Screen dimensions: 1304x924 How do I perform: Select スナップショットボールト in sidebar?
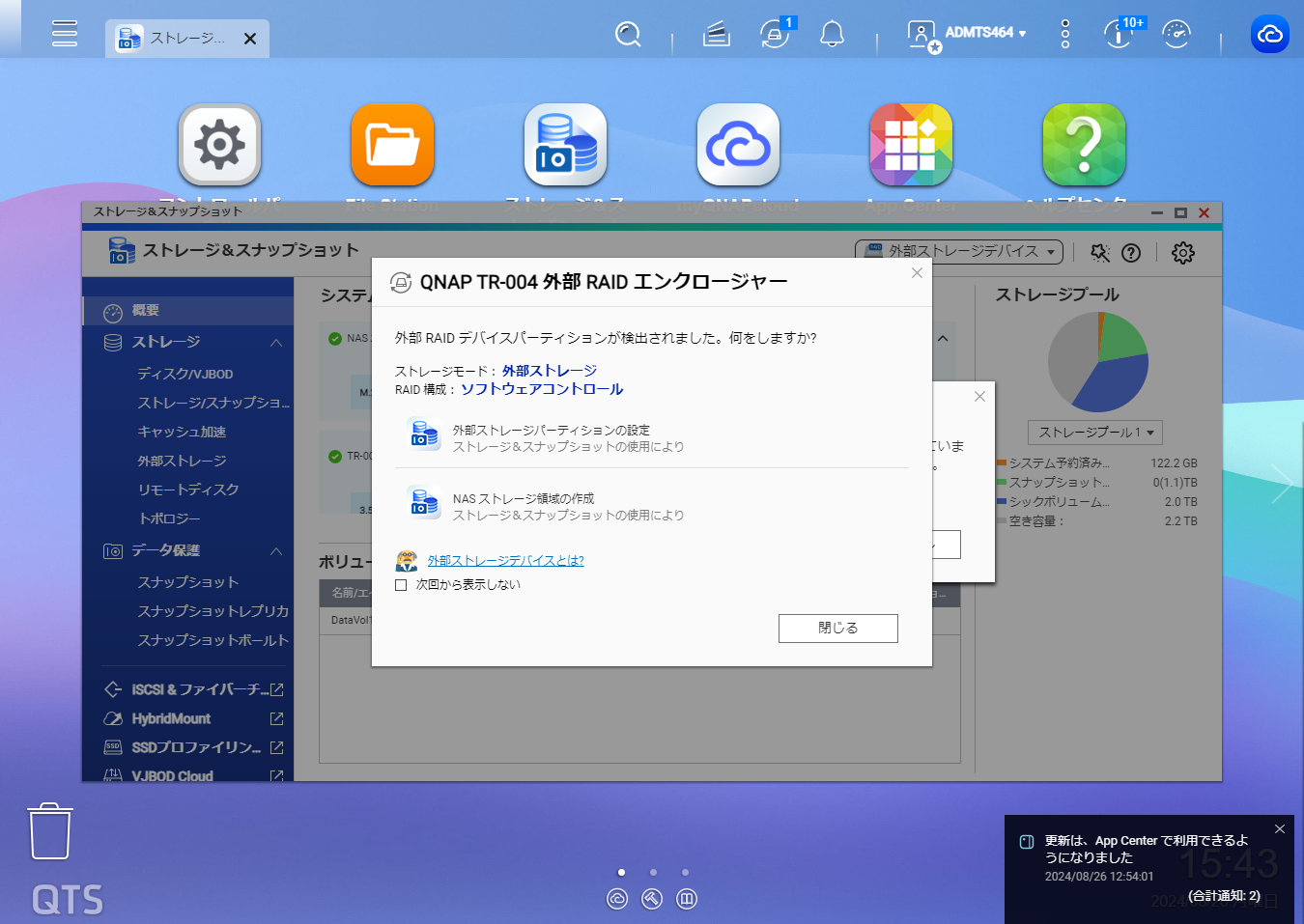[213, 640]
